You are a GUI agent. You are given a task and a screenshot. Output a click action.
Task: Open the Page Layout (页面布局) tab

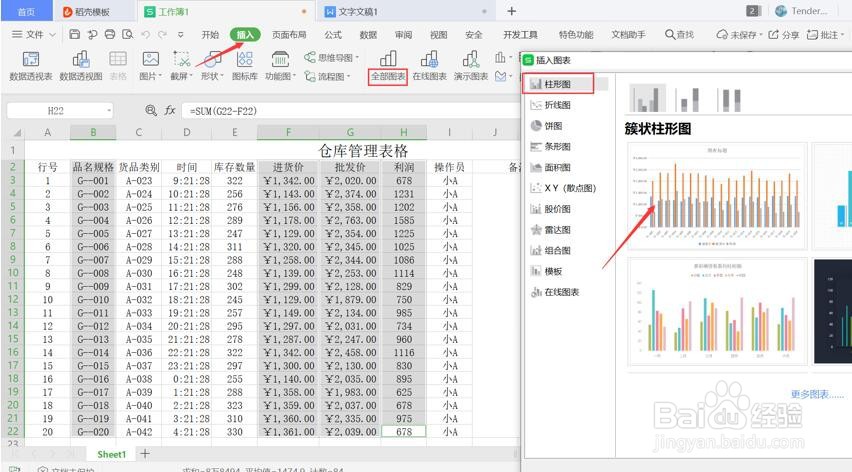289,35
